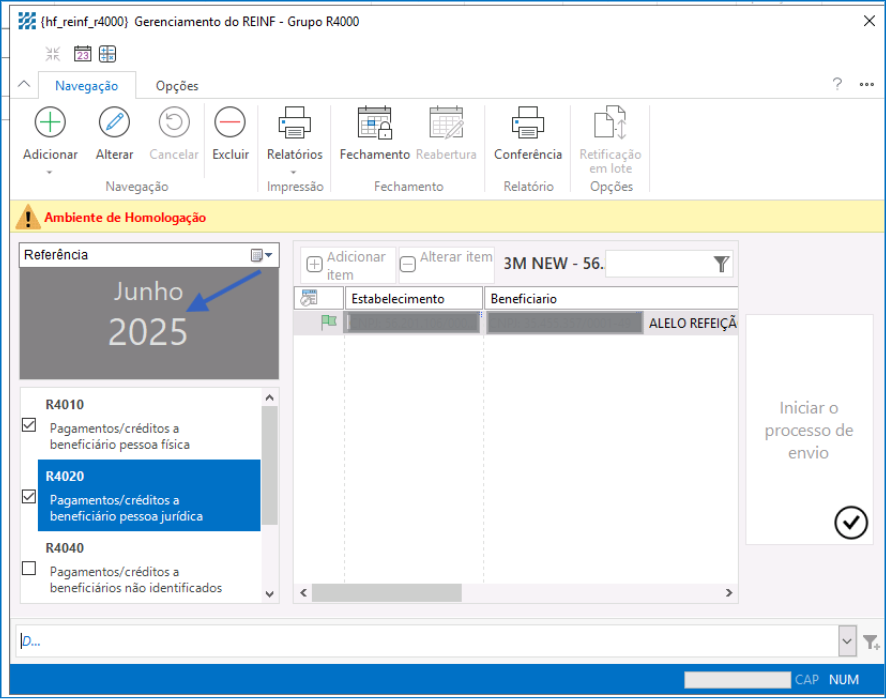Click the filter funnel icon in grid header
This screenshot has height=699, width=886.
722,264
